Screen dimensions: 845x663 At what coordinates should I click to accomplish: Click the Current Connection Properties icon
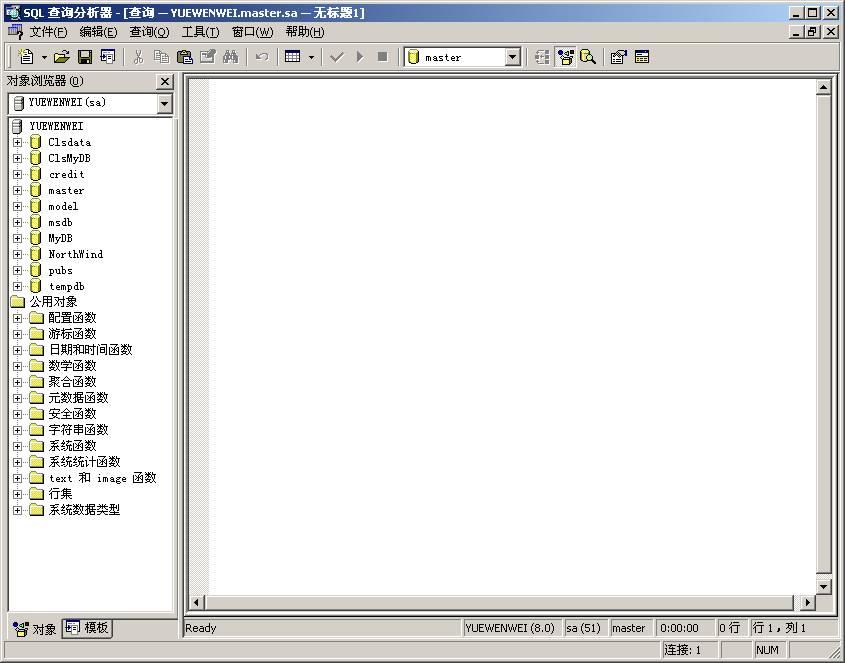(x=619, y=57)
